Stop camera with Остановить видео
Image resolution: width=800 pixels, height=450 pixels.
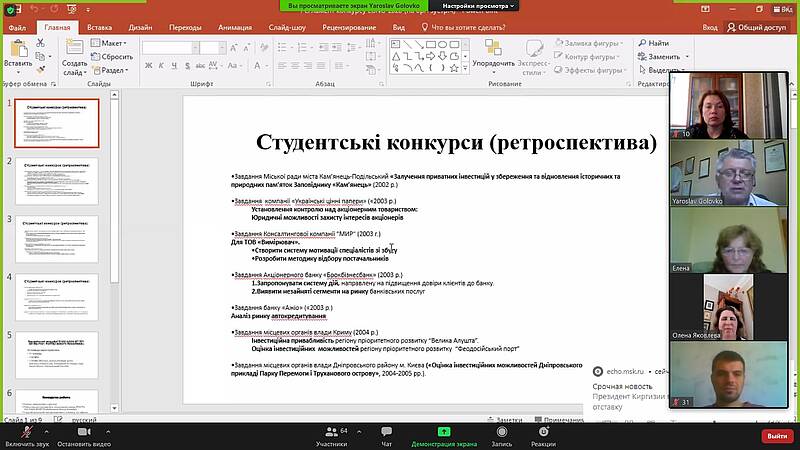pyautogui.click(x=84, y=437)
